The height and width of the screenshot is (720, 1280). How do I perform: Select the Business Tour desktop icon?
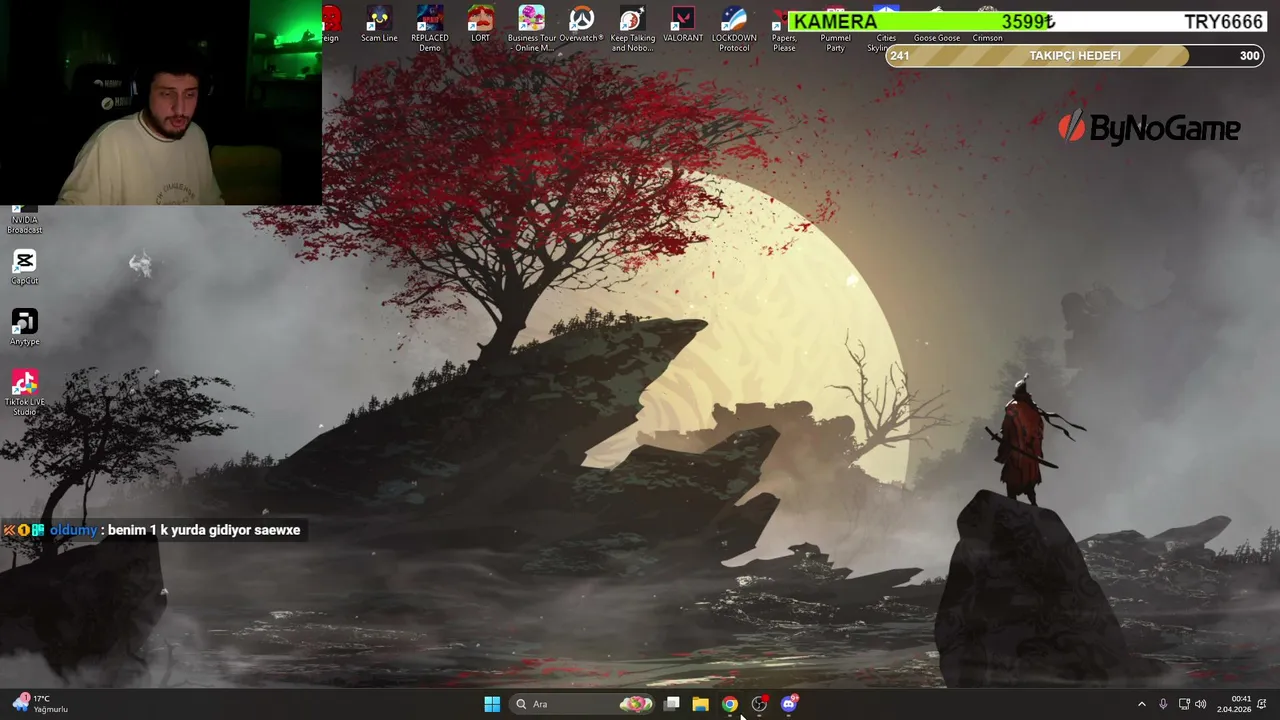tap(532, 29)
